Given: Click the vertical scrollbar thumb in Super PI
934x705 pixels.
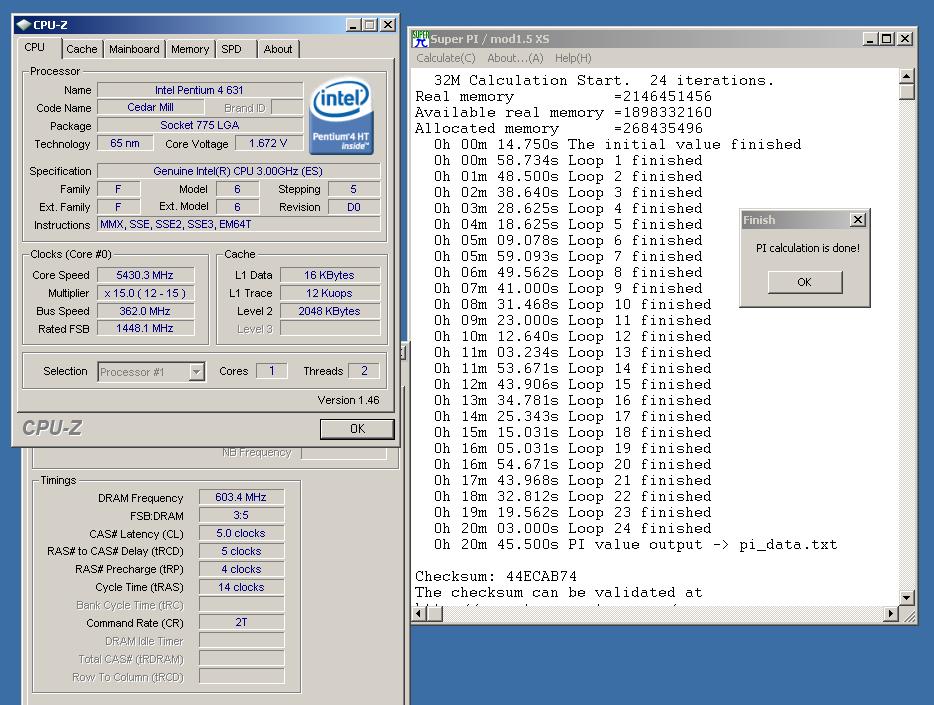Looking at the screenshot, I should pyautogui.click(x=906, y=92).
